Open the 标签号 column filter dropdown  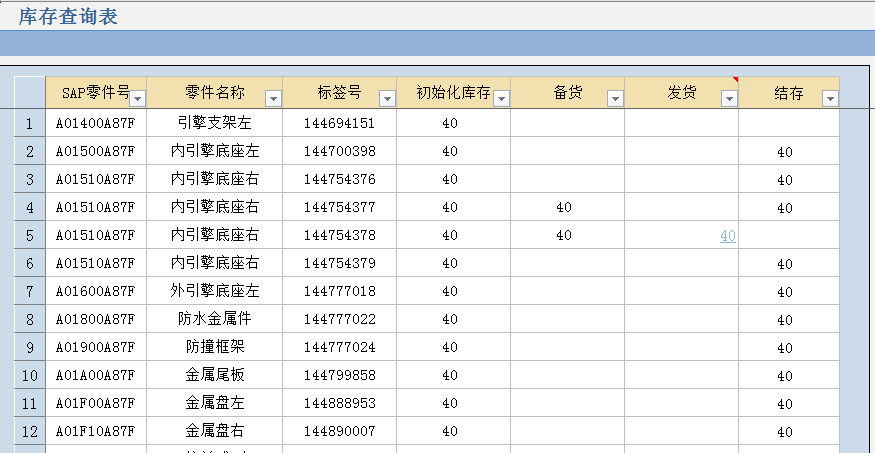click(387, 99)
